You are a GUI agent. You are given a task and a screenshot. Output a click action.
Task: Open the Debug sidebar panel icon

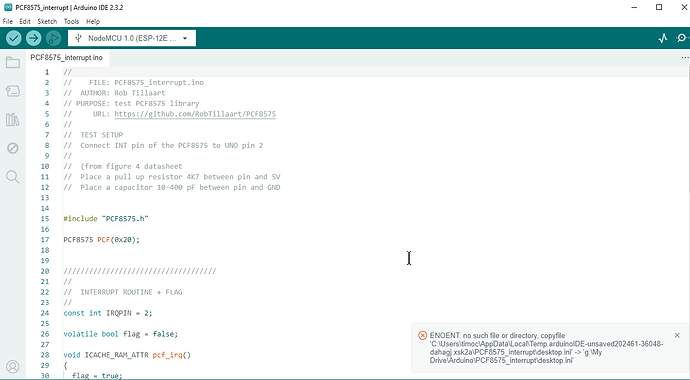13,148
